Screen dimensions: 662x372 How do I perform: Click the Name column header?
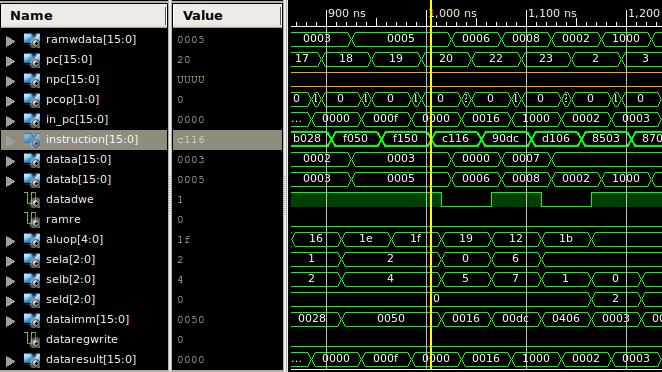click(84, 16)
